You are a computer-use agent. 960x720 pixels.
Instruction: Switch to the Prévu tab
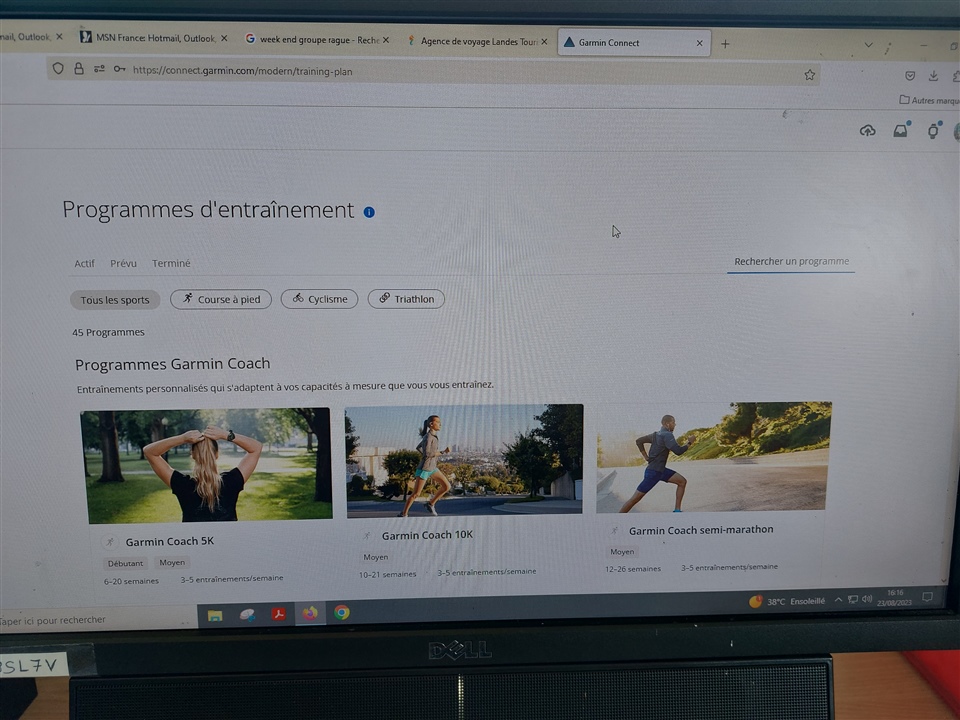click(123, 263)
